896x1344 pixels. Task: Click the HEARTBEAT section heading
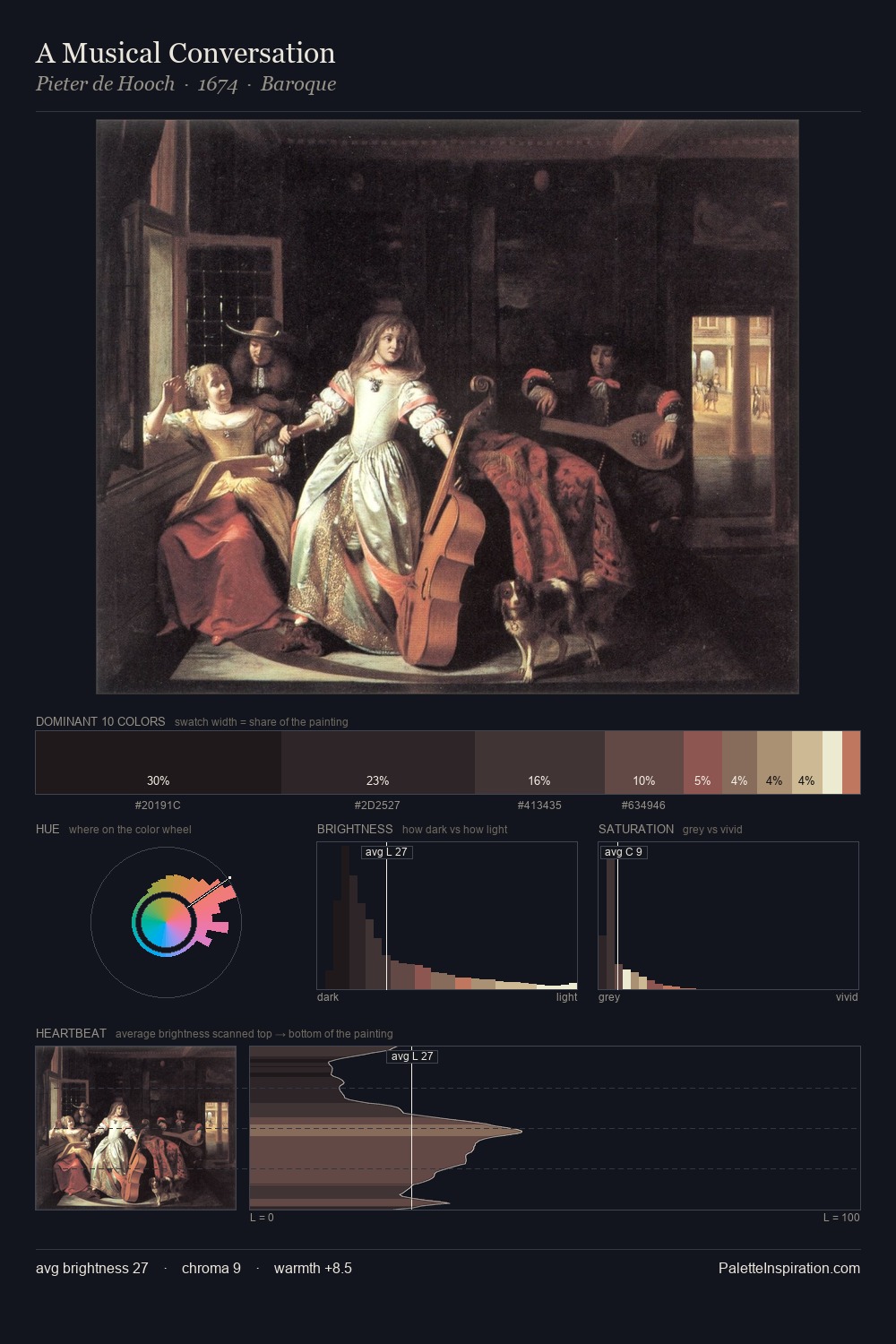point(71,1033)
